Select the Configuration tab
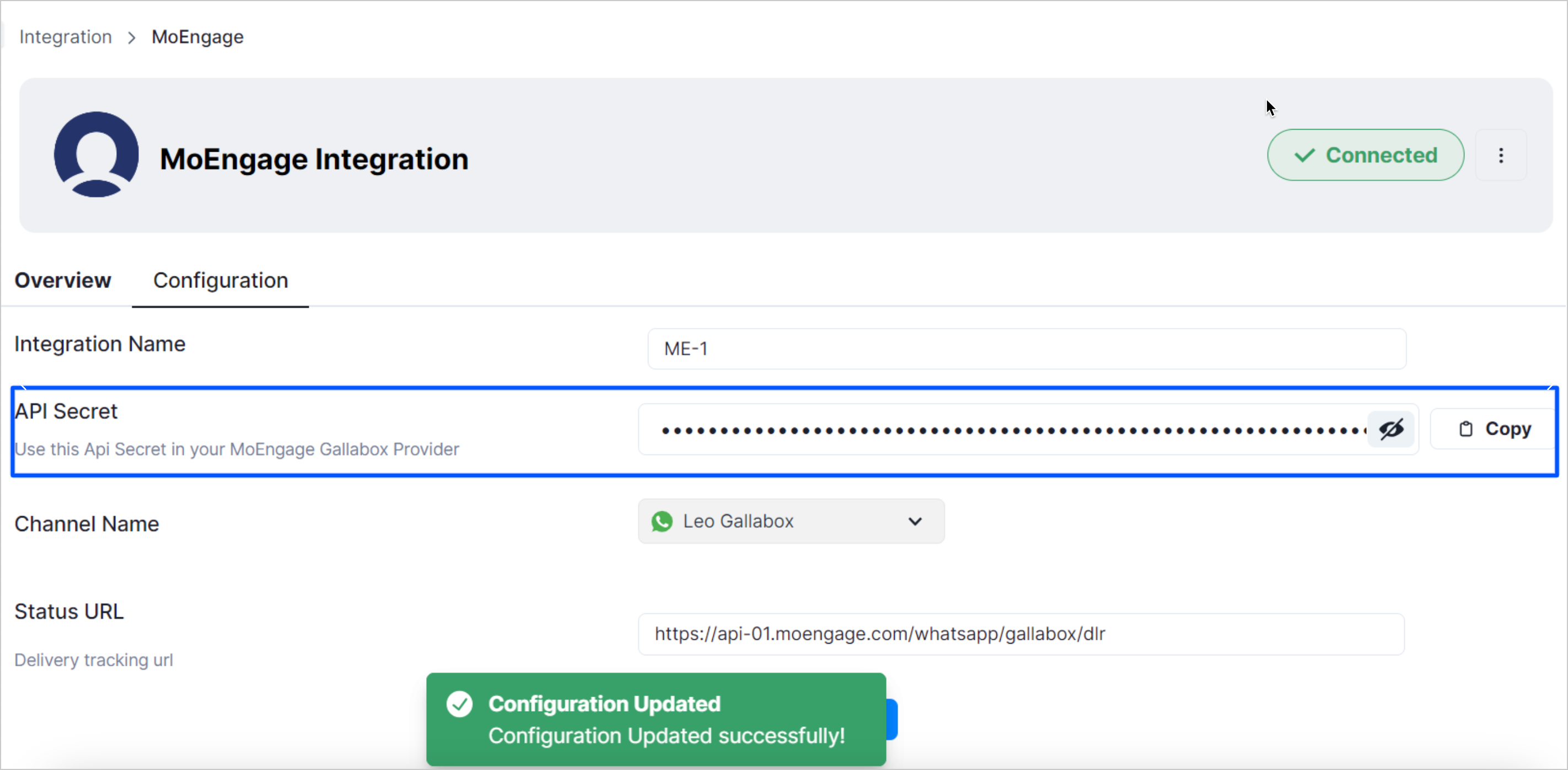1568x770 pixels. [221, 280]
